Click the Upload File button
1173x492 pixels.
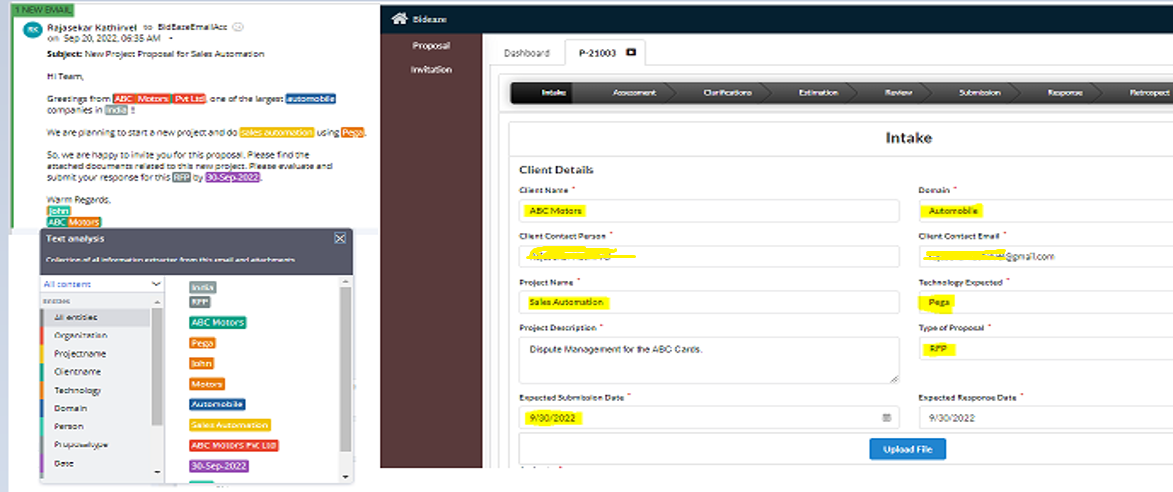[x=907, y=449]
